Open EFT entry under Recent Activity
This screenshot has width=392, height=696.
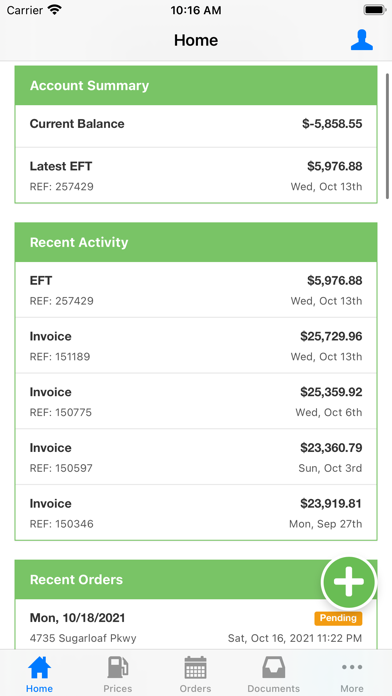196,290
